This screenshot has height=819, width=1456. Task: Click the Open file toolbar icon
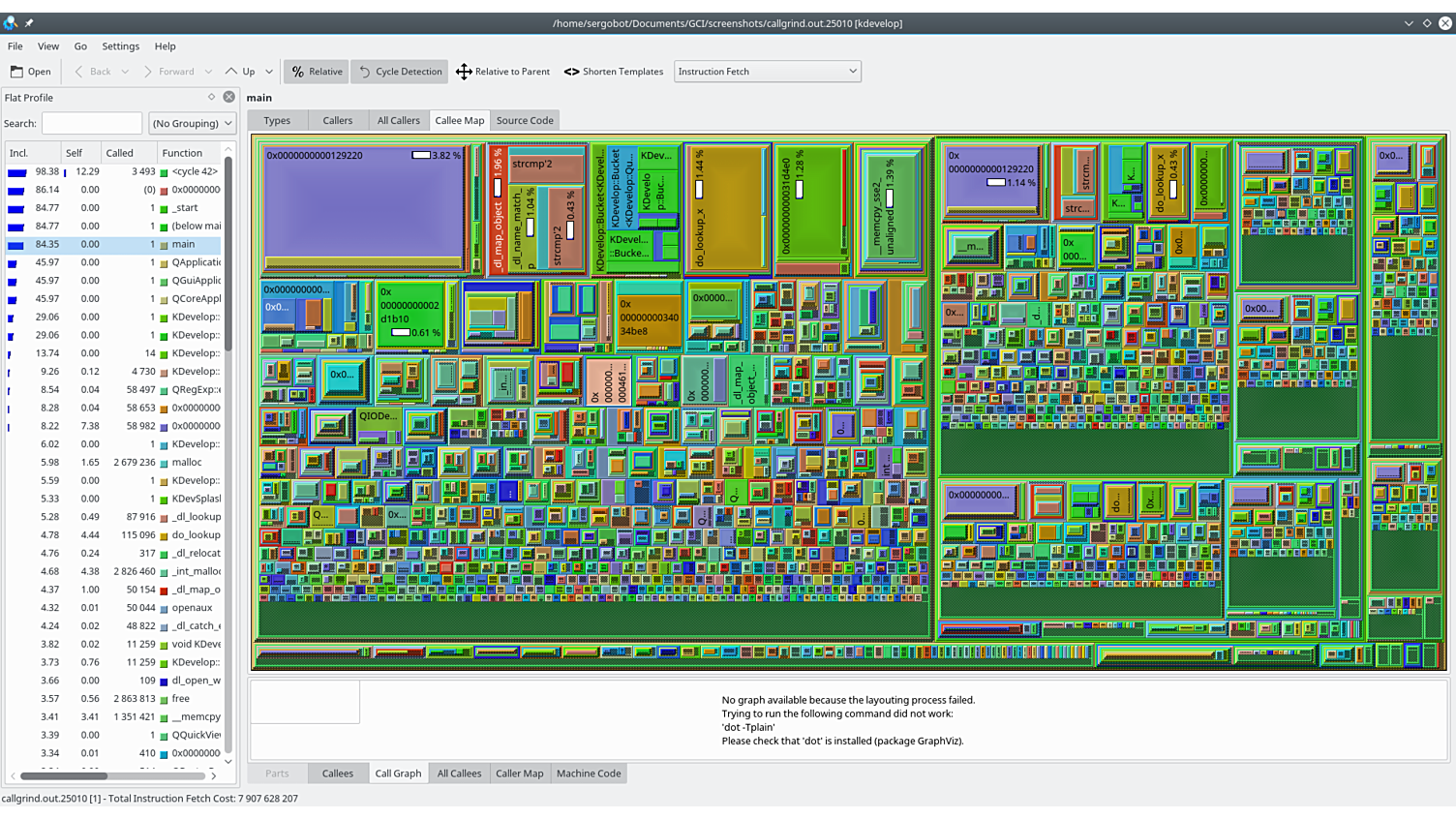pyautogui.click(x=17, y=72)
